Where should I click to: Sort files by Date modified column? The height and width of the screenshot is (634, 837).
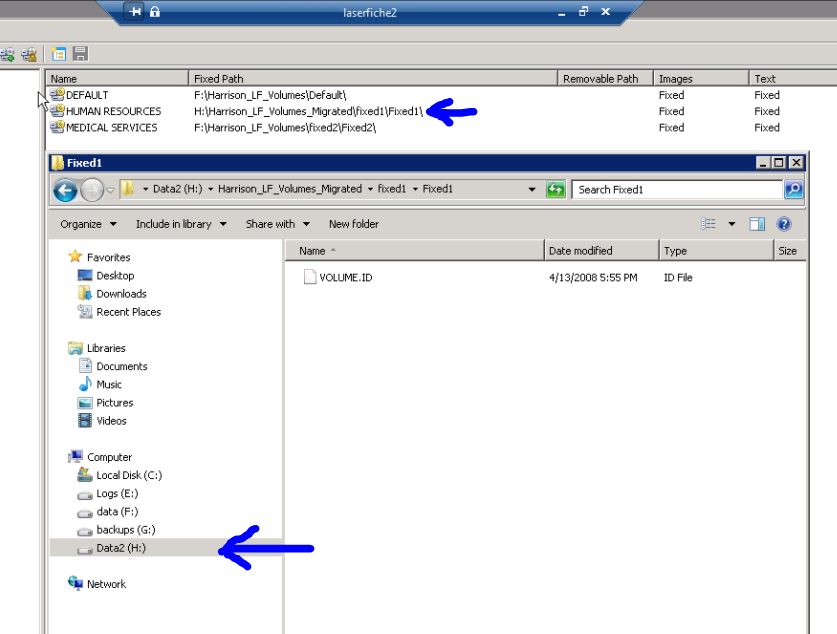pos(602,251)
